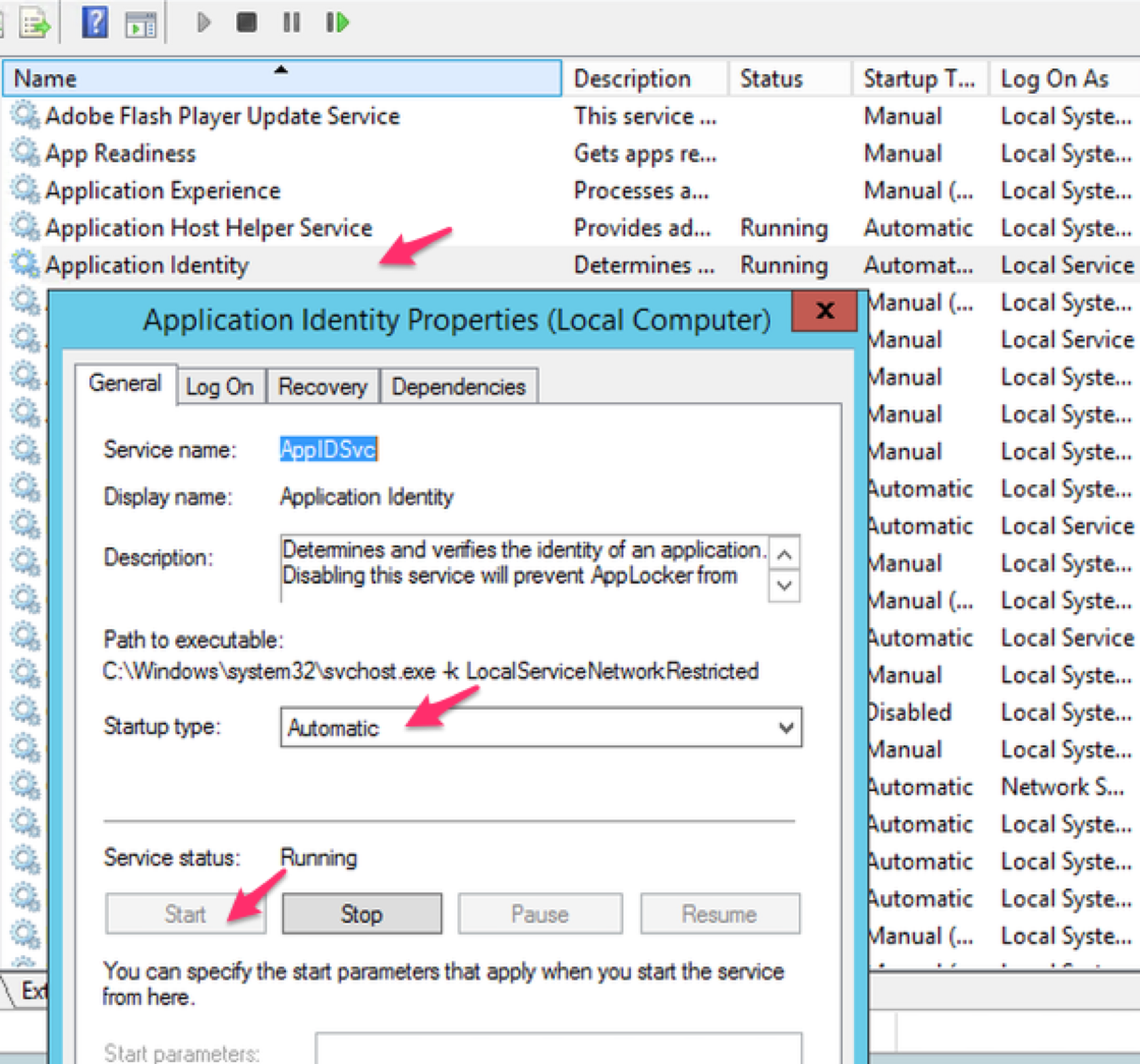Click the greyed Resume button
This screenshot has width=1140, height=1064.
pyautogui.click(x=719, y=914)
